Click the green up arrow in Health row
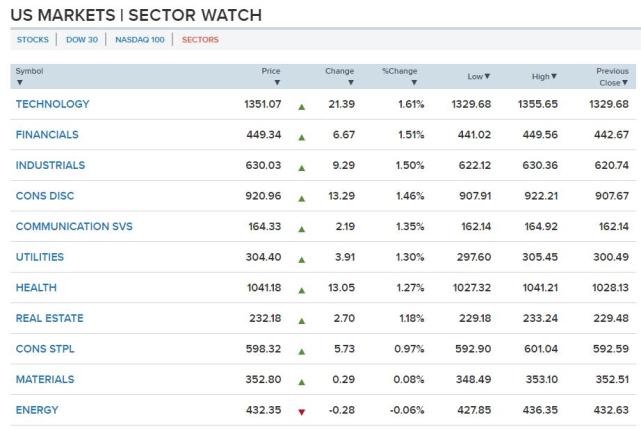 tap(301, 289)
